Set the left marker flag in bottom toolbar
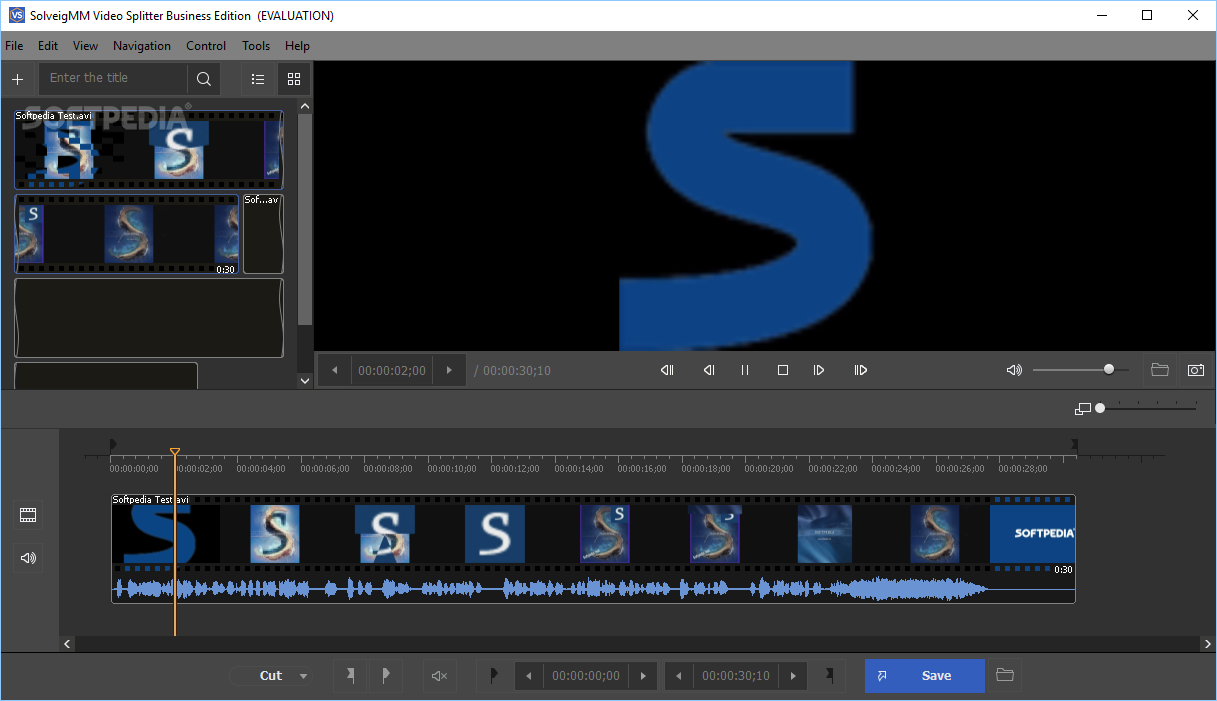This screenshot has width=1217, height=701. tap(350, 676)
